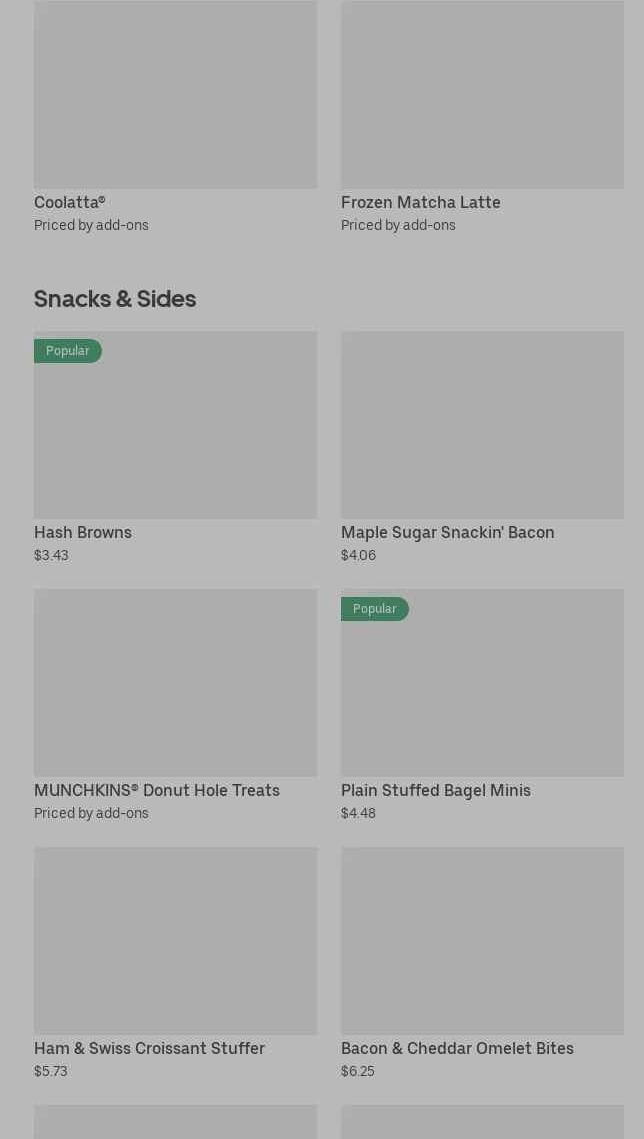Select the Hash Browns item name

(83, 533)
